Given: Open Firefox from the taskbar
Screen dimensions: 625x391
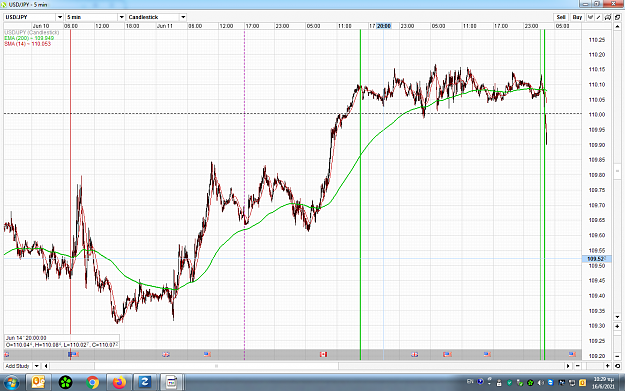Looking at the screenshot, I should [119, 383].
